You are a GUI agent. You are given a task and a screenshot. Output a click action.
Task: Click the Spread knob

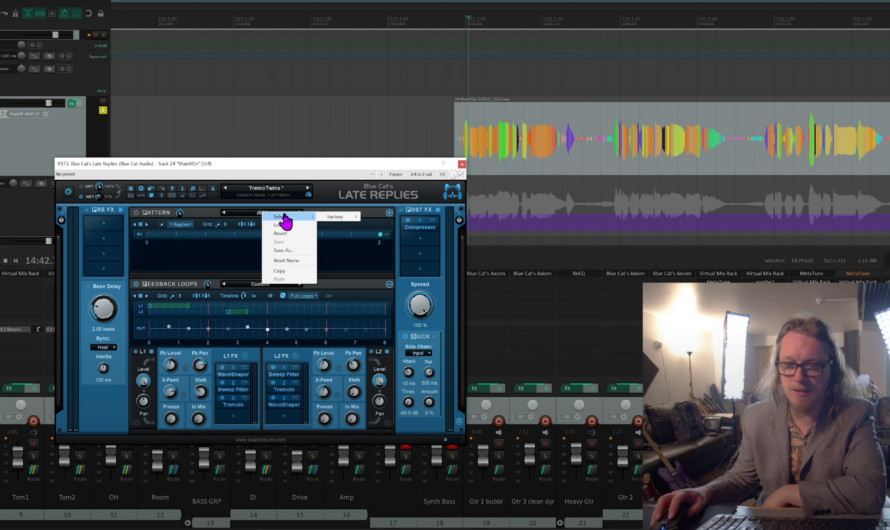coord(419,305)
